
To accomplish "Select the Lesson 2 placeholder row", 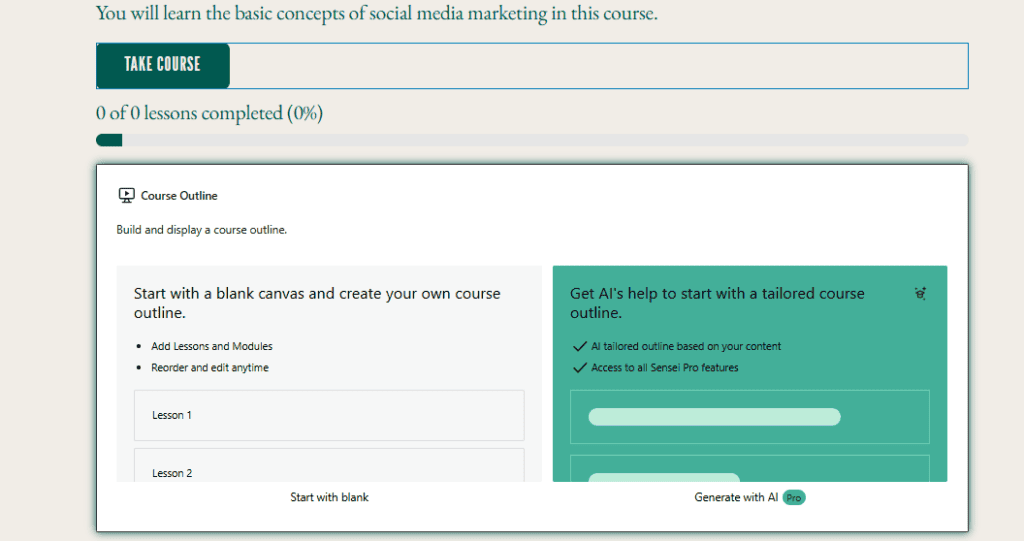I will (x=329, y=465).
